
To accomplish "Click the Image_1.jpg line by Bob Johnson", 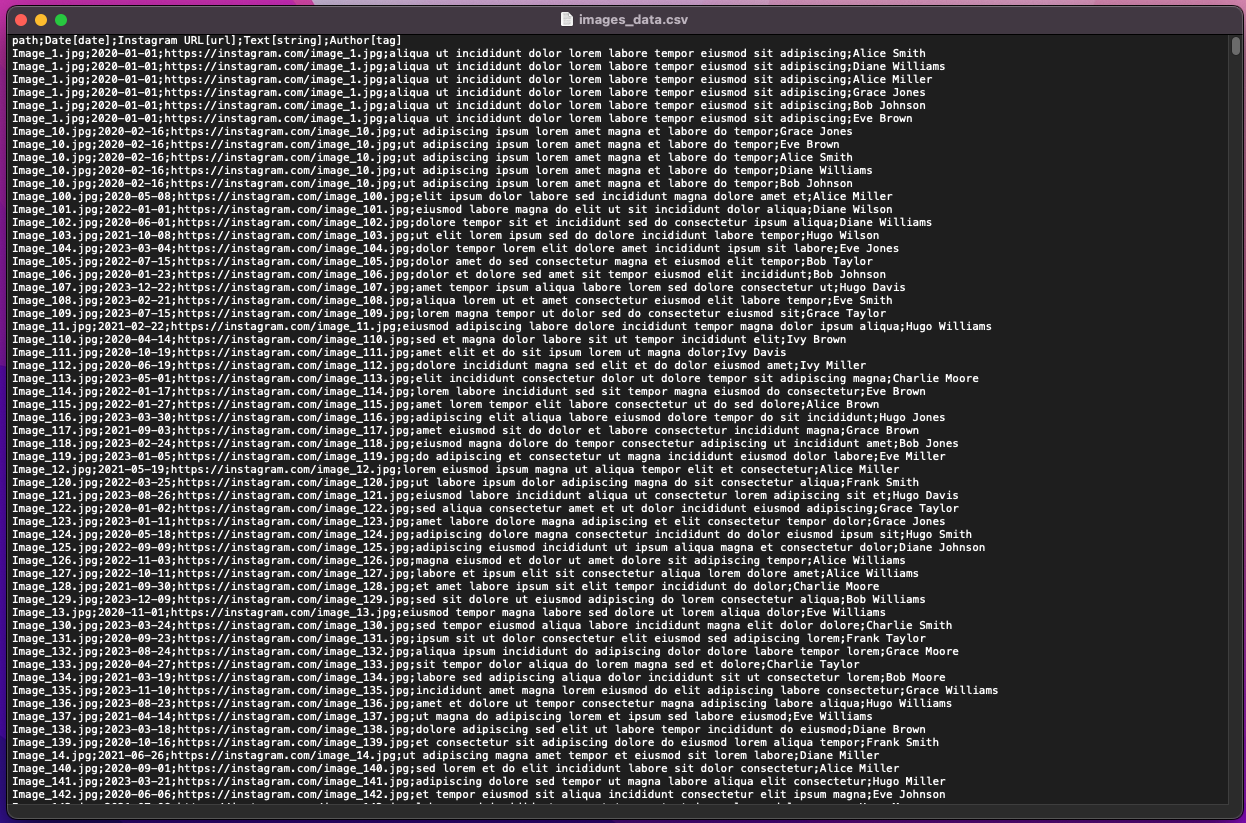I will (469, 105).
